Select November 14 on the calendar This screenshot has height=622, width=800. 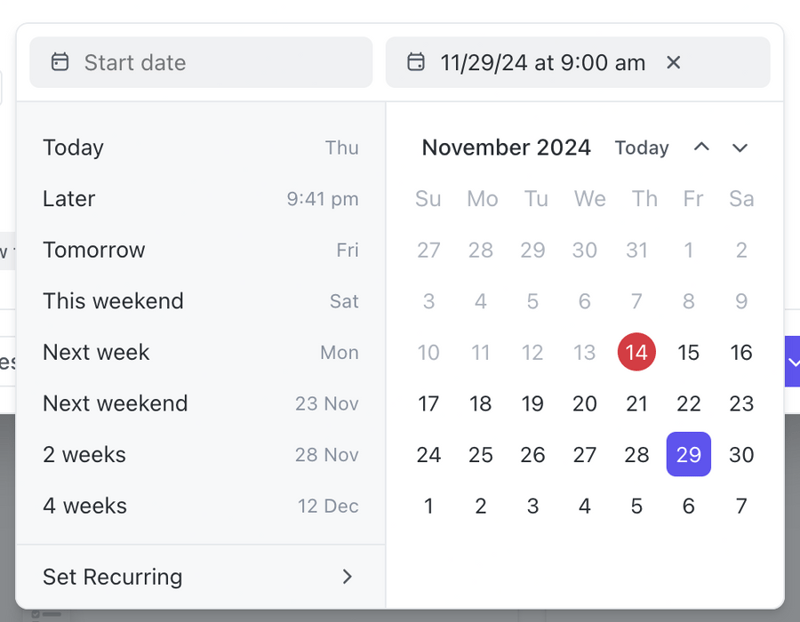pos(637,352)
